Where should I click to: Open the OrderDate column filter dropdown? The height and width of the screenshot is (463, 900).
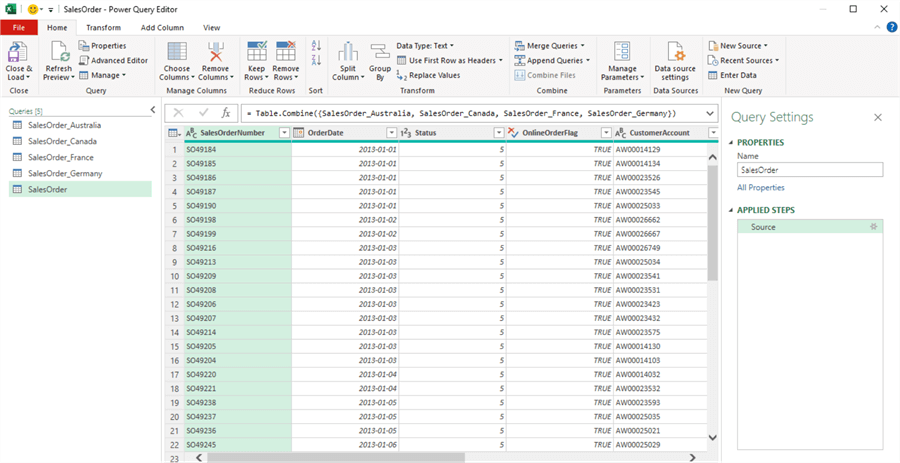[391, 133]
